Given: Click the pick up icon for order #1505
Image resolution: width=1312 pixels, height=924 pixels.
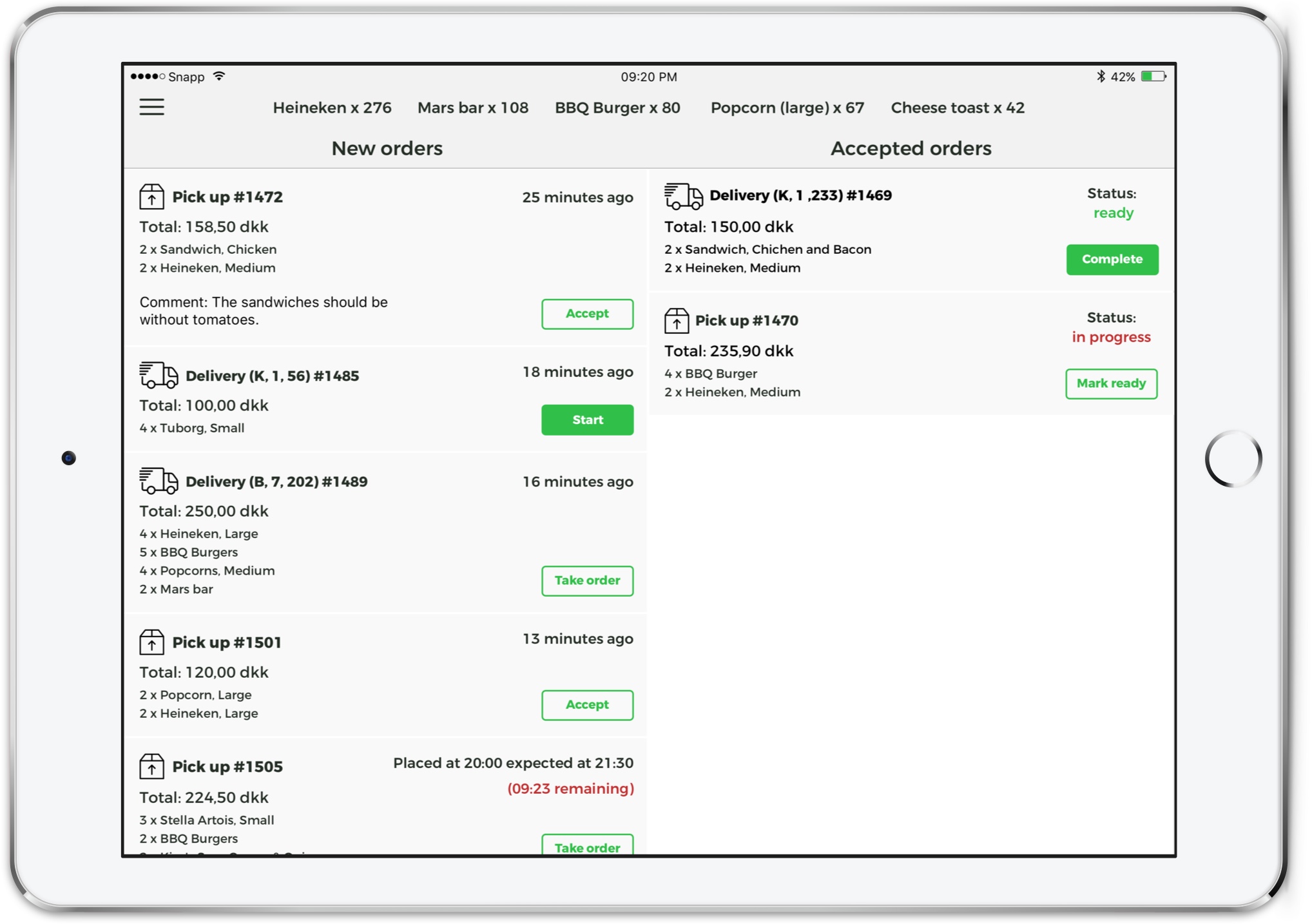Looking at the screenshot, I should pos(151,766).
